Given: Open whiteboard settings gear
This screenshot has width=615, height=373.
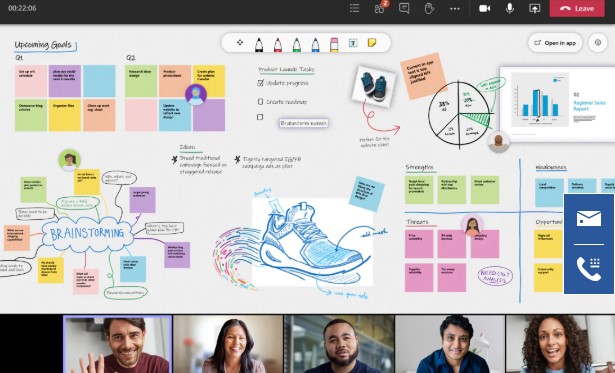Looking at the screenshot, I should tap(598, 43).
